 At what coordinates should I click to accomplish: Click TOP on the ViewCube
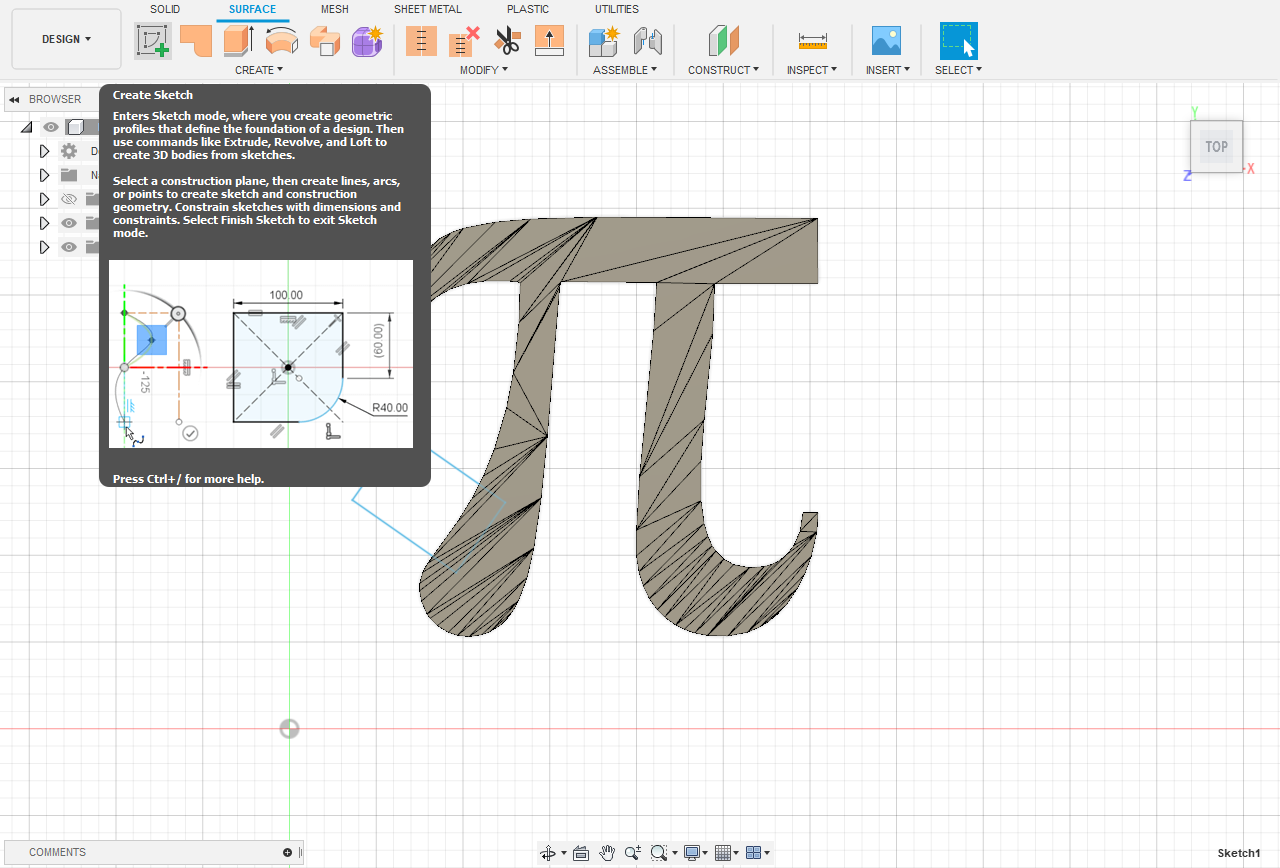[x=1216, y=146]
